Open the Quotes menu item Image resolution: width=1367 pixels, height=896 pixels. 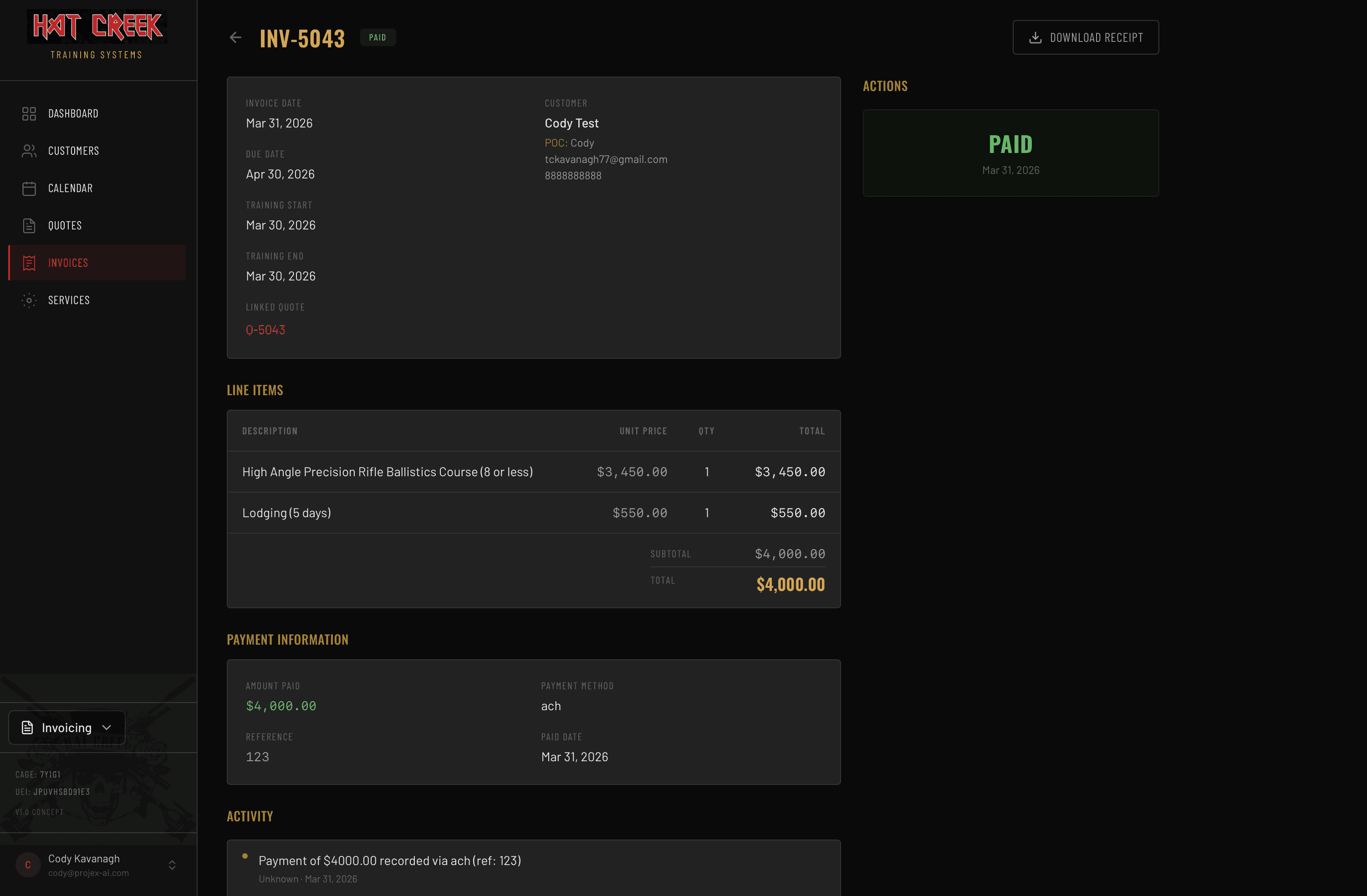point(97,226)
